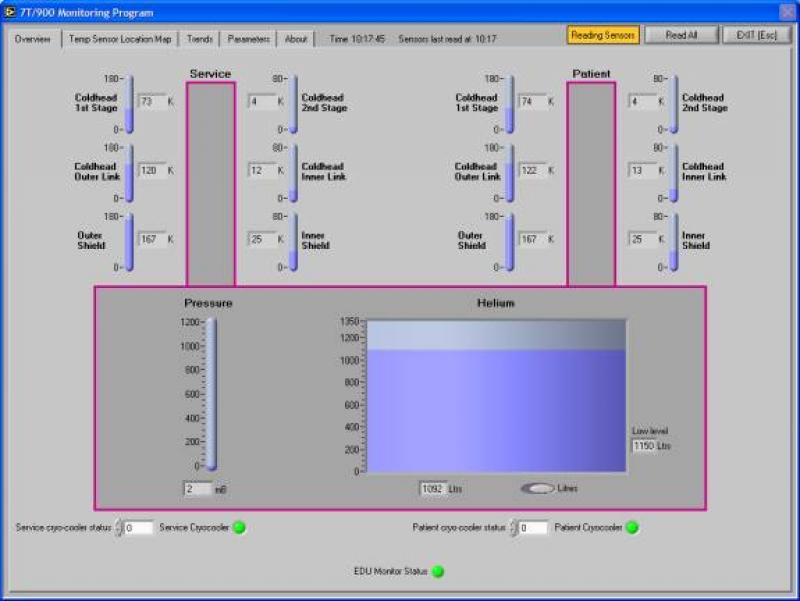Click the Service Outer Link value 120 K
This screenshot has height=601, width=800.
click(152, 170)
